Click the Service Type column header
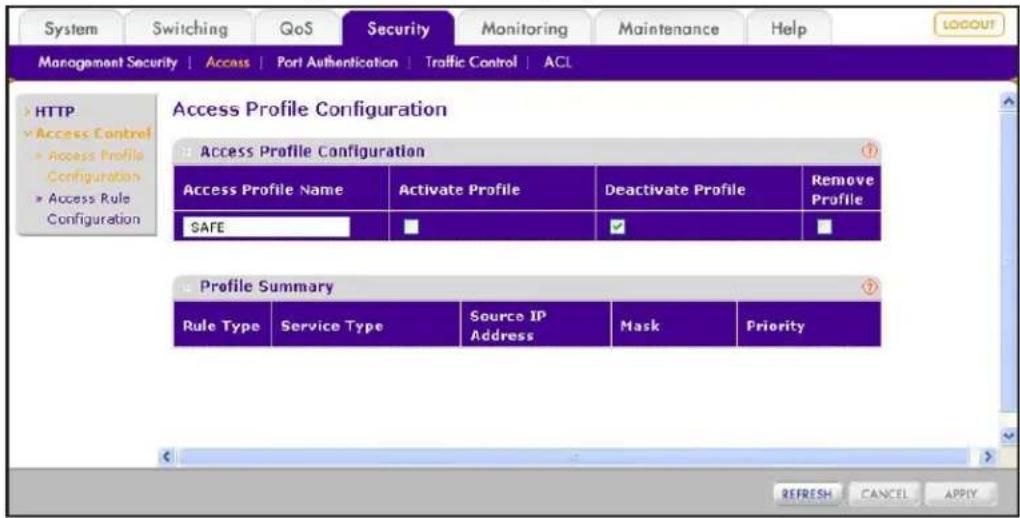 tap(366, 326)
